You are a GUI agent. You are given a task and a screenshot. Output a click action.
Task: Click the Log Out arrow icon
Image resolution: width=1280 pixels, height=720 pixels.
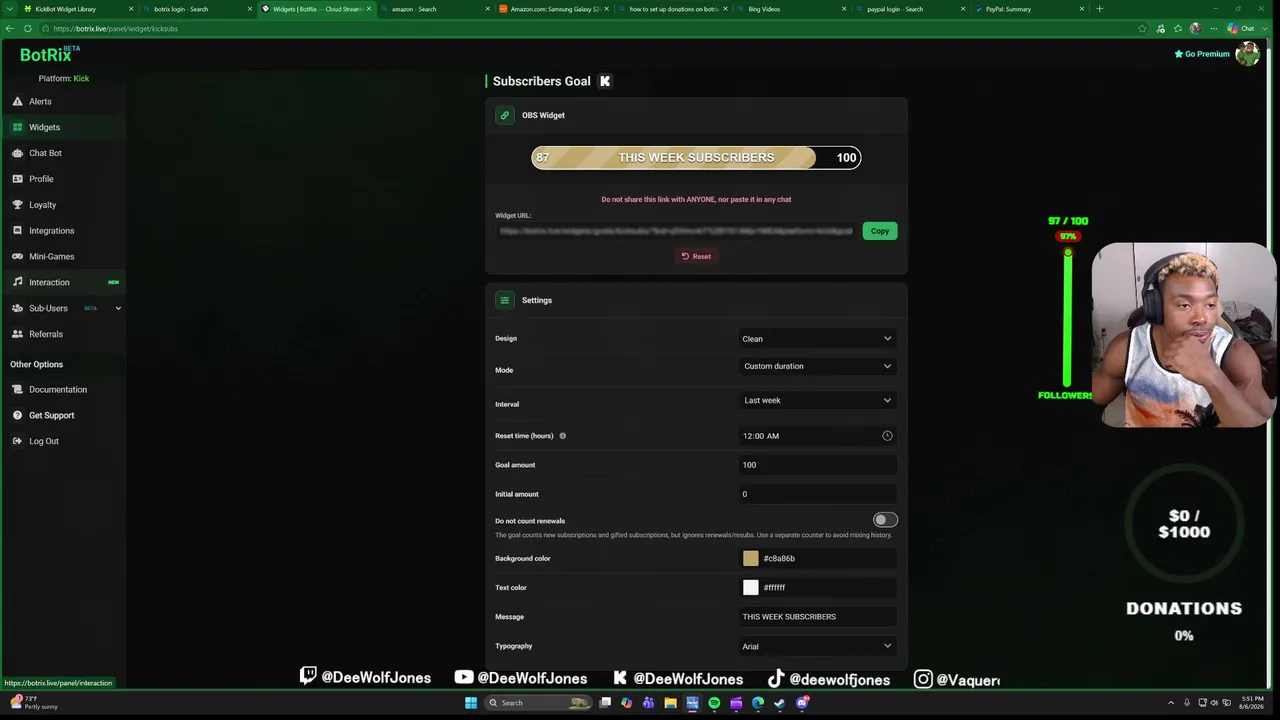(18, 441)
